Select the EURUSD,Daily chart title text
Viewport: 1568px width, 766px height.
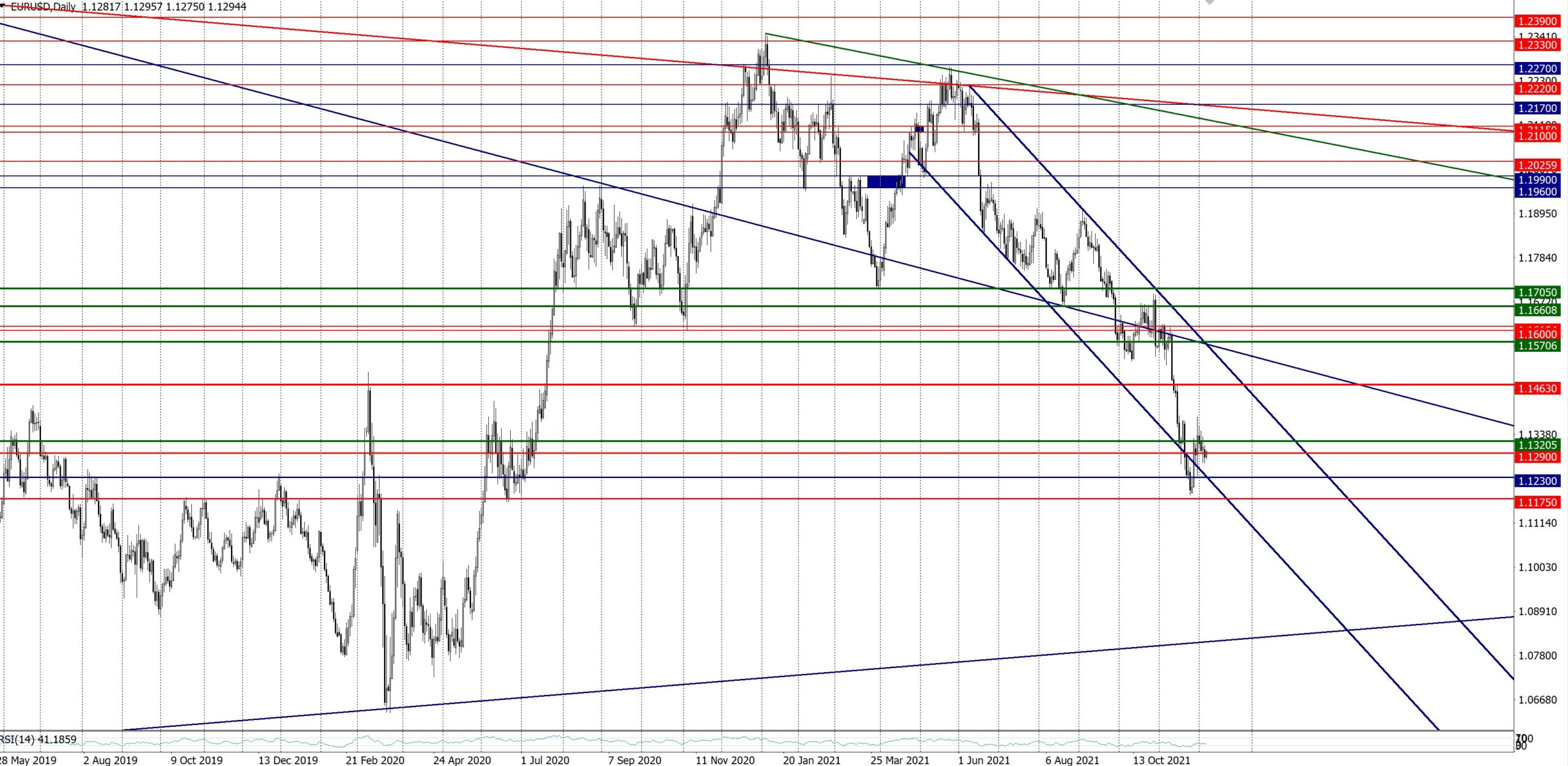[x=43, y=7]
